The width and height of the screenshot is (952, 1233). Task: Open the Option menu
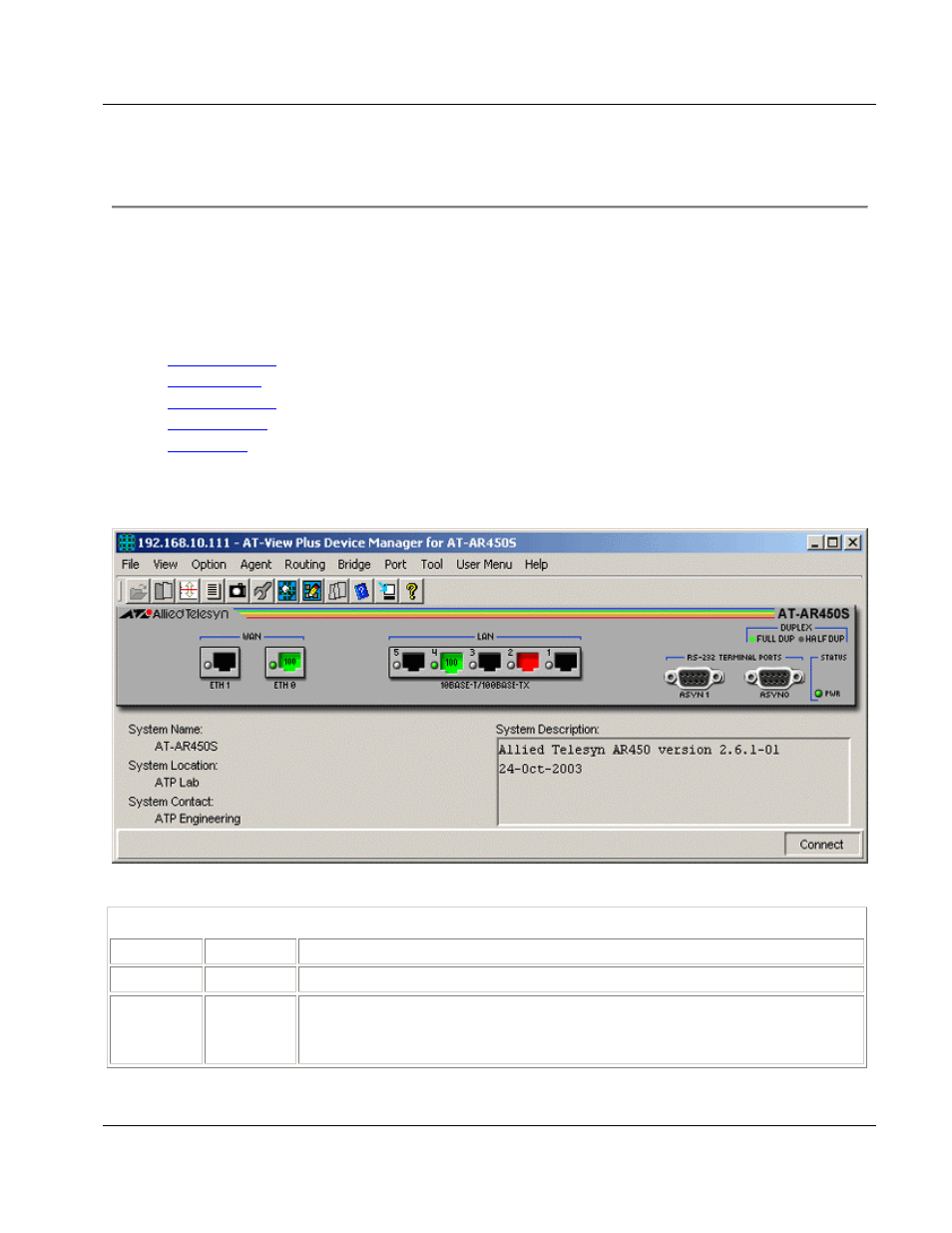click(209, 564)
